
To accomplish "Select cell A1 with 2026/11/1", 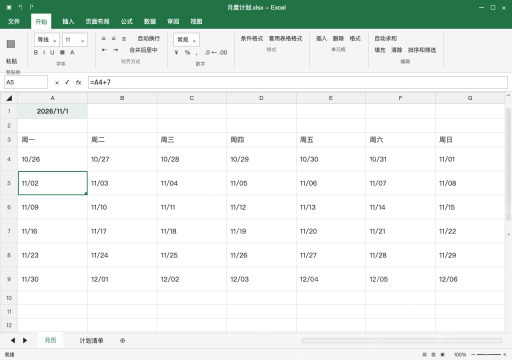I will point(53,111).
